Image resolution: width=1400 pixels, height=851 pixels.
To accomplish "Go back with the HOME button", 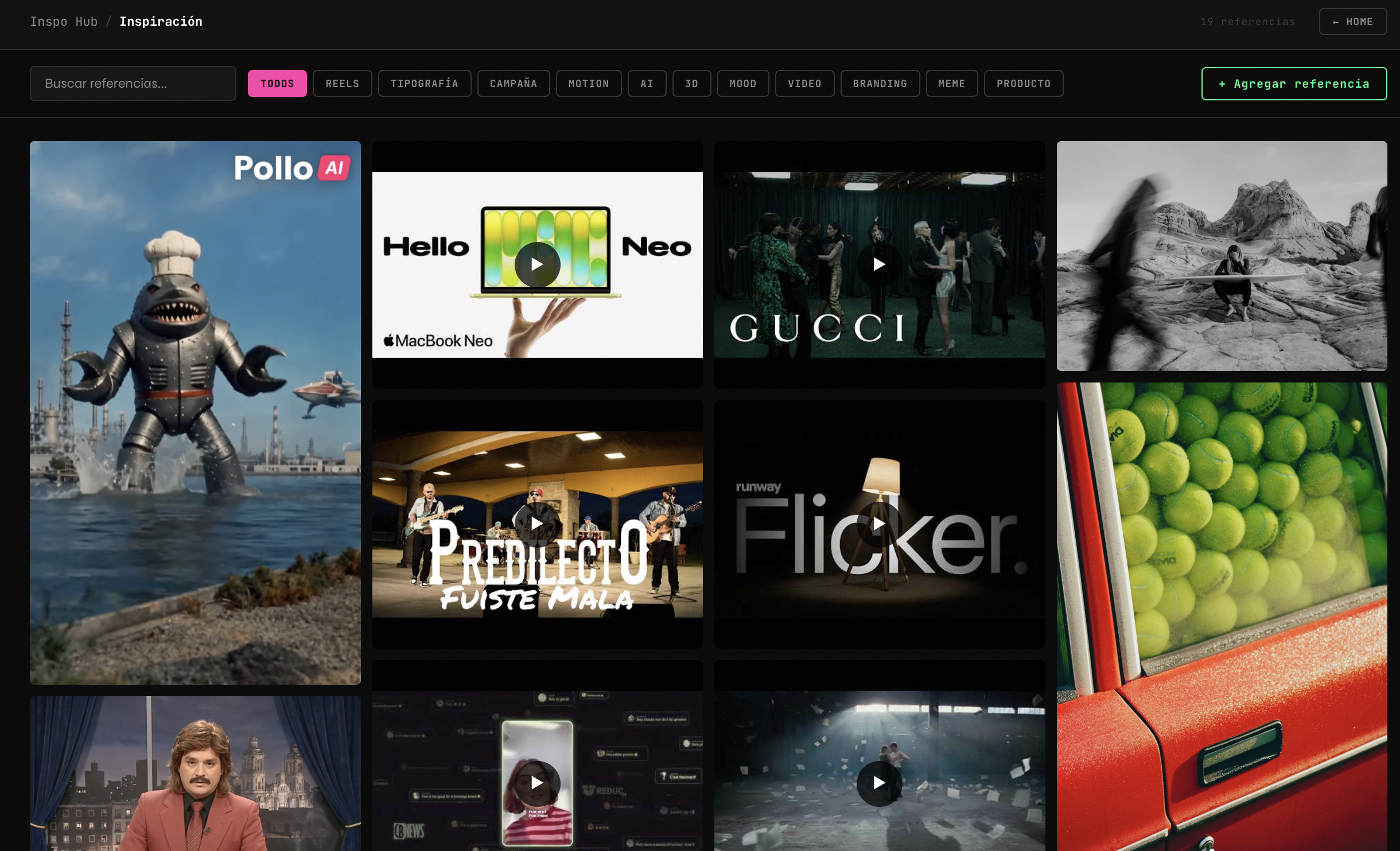I will coord(1352,22).
